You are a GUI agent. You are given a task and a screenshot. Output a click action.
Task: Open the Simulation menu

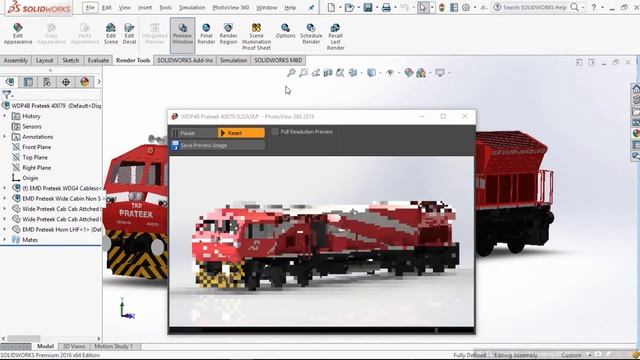click(192, 7)
